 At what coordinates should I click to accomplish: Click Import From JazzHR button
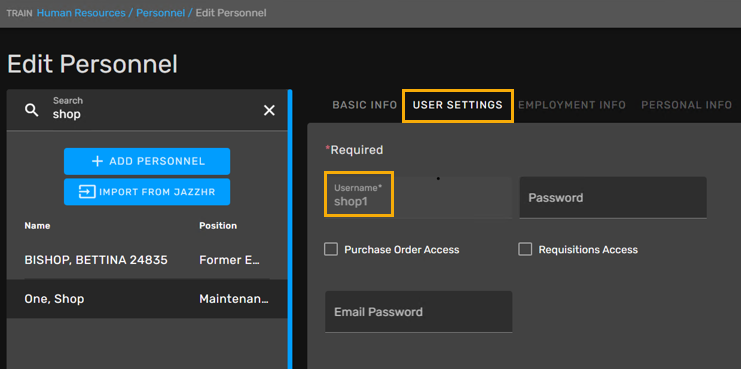pos(147,192)
